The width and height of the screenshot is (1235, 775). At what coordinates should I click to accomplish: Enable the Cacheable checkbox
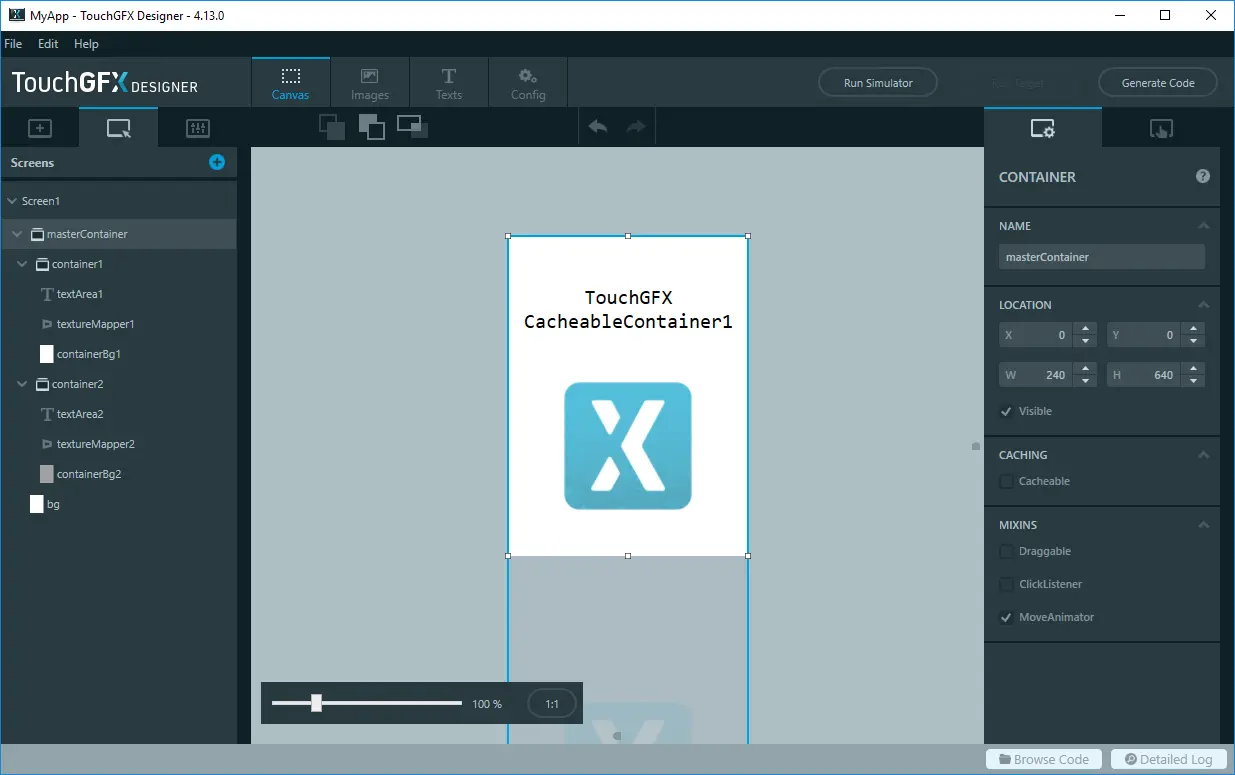coord(1006,481)
